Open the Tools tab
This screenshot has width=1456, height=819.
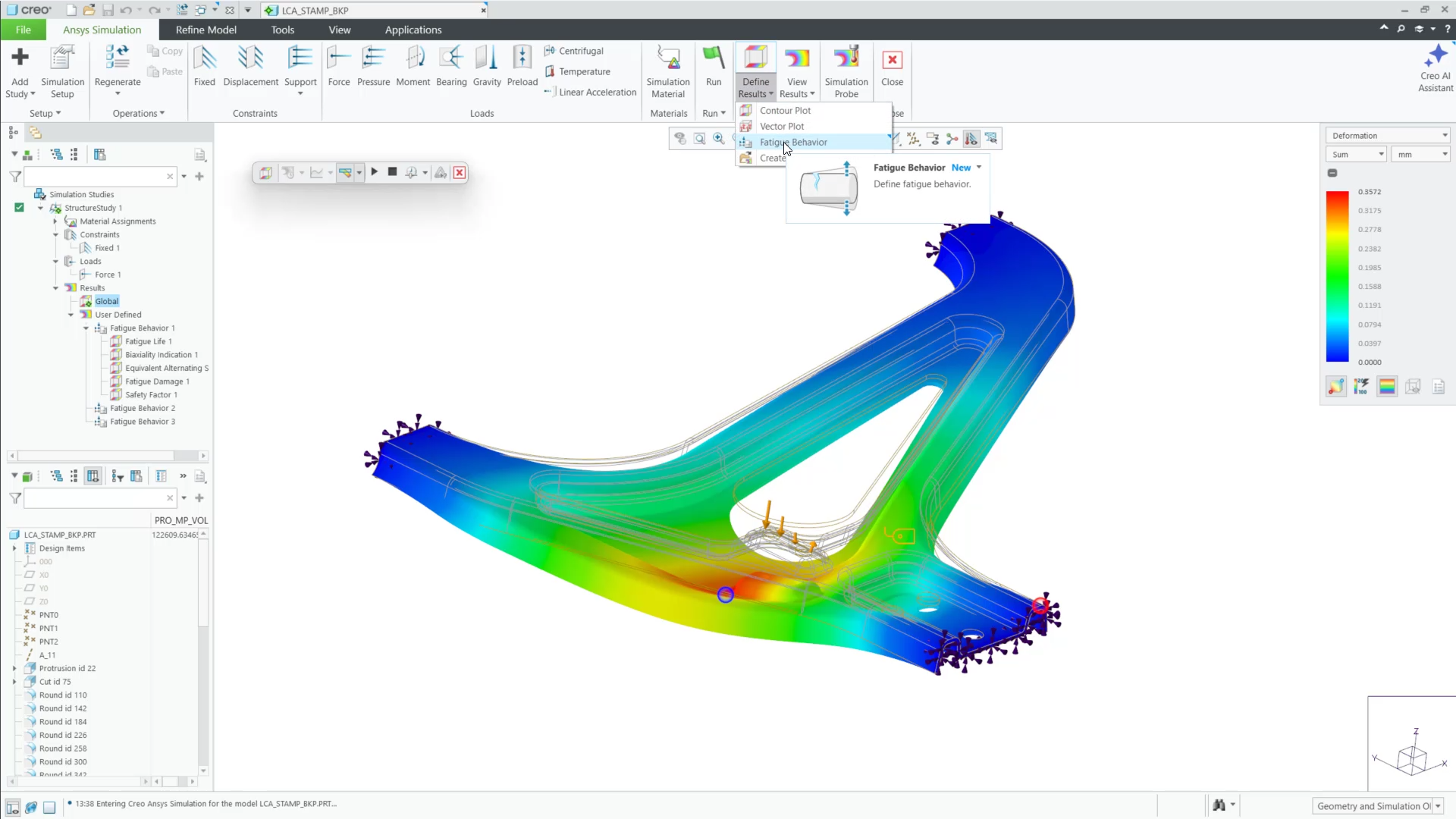[x=282, y=30]
